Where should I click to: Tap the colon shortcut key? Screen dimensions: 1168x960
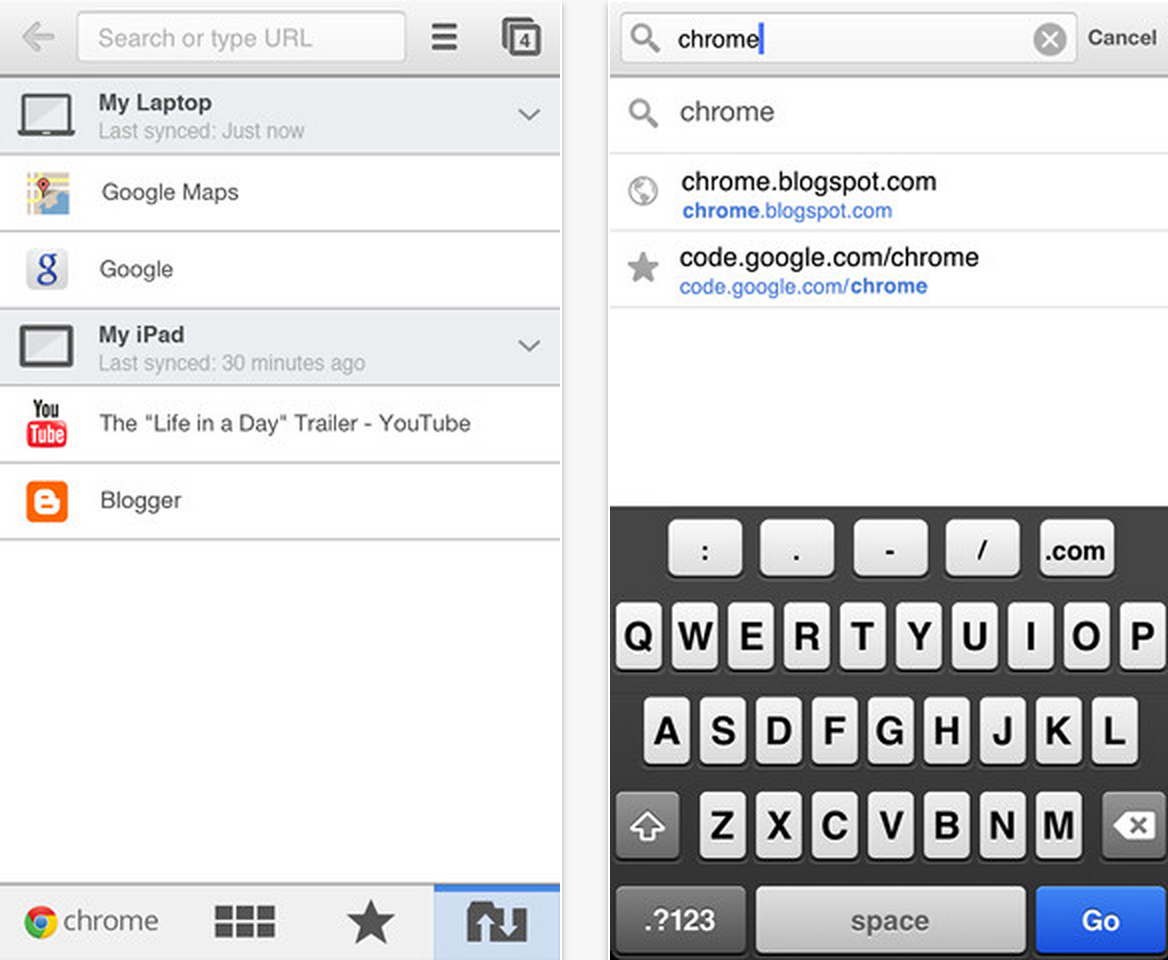pos(705,549)
